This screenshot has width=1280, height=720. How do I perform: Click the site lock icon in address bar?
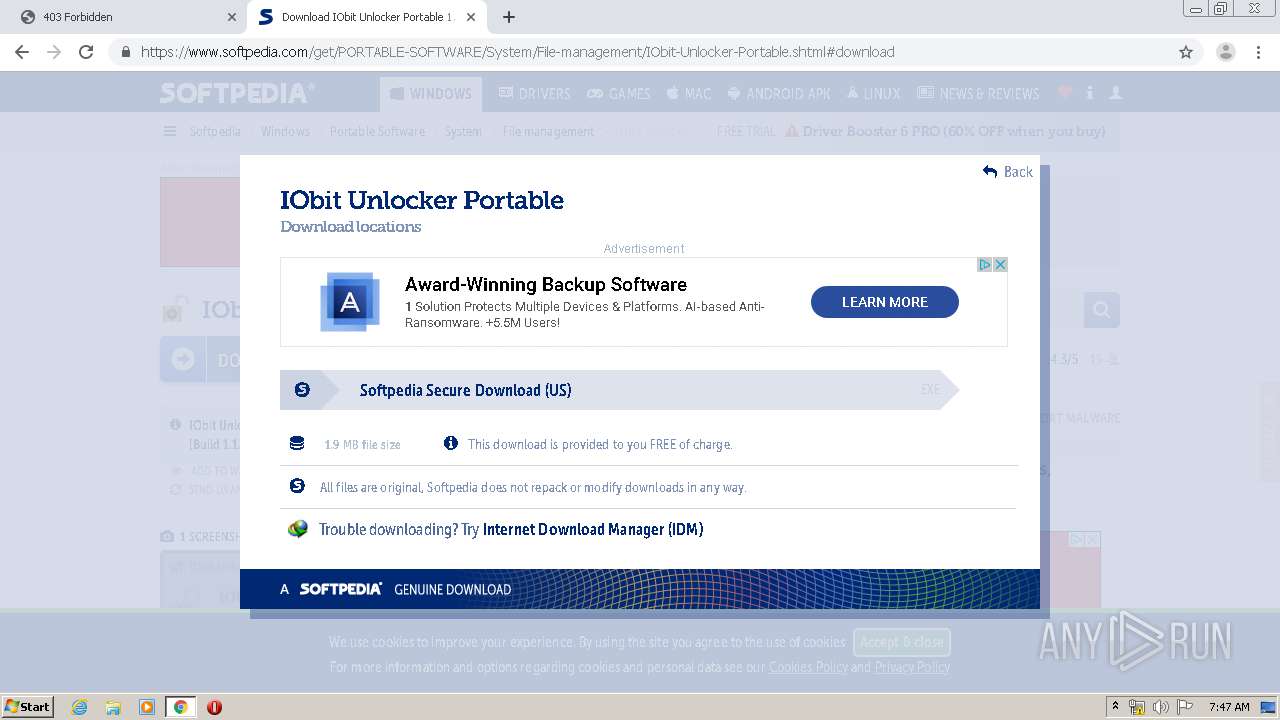pyautogui.click(x=125, y=52)
